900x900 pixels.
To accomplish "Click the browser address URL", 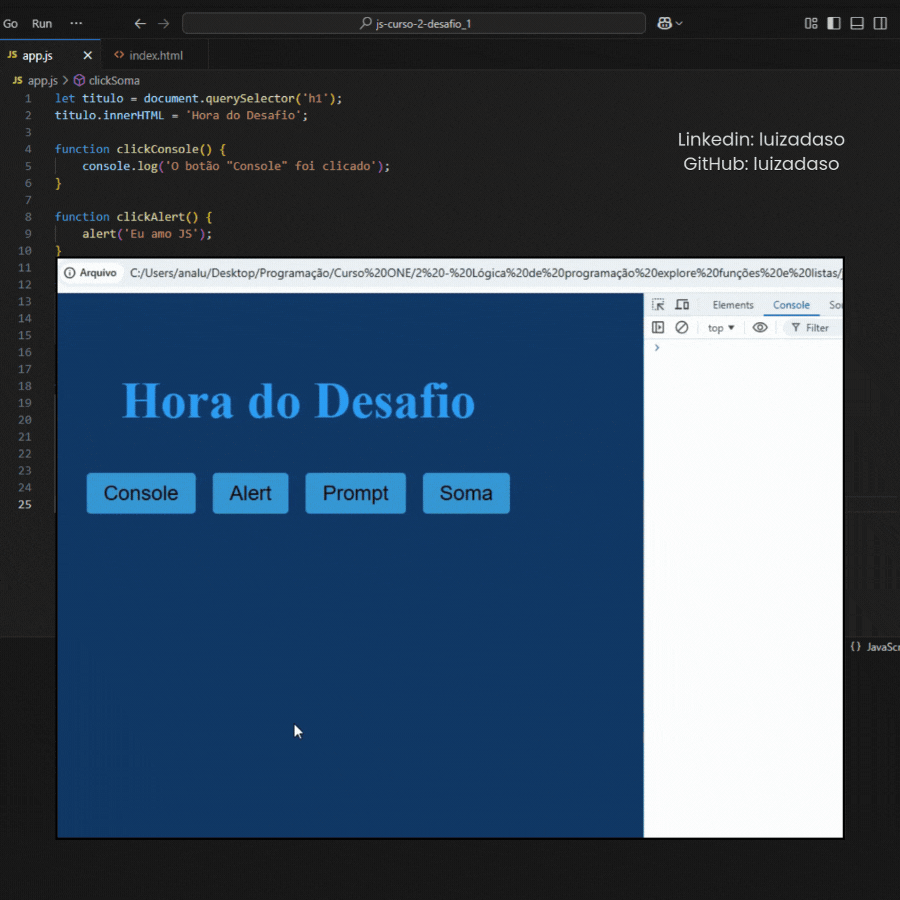I will [486, 273].
